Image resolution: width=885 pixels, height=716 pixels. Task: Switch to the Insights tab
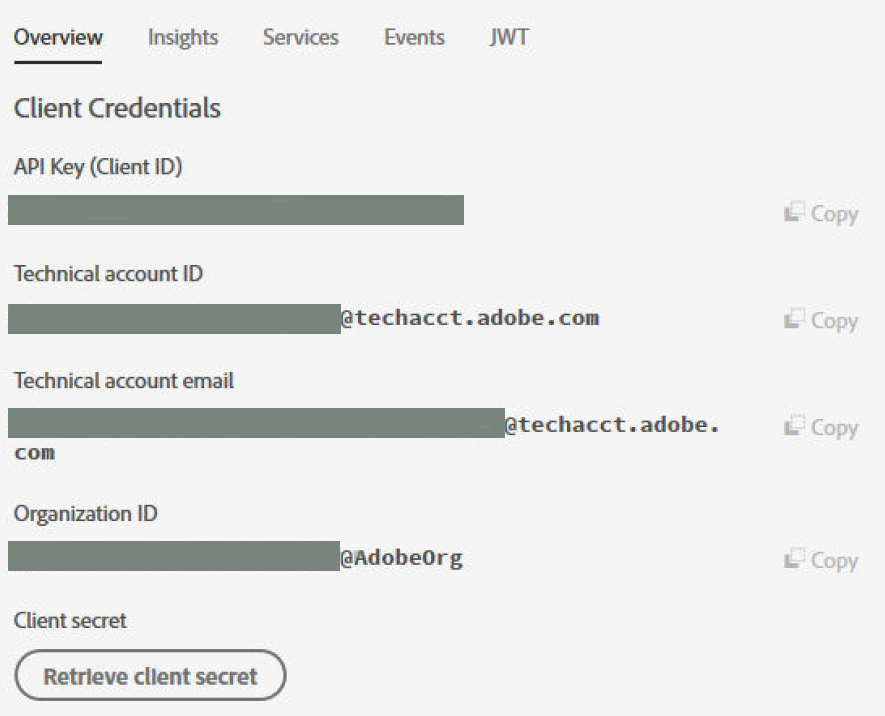183,37
